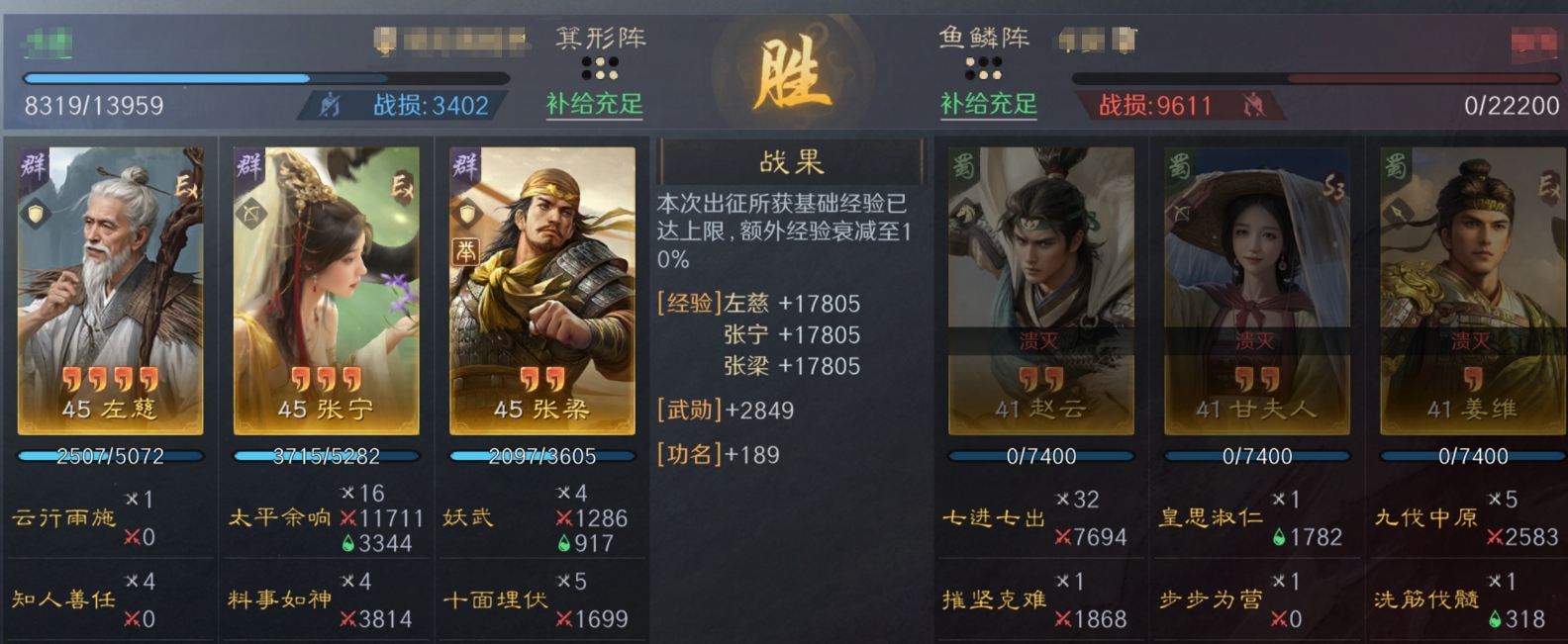Click the 8319/13959 total troop bar
The height and width of the screenshot is (644, 1568).
(x=265, y=78)
